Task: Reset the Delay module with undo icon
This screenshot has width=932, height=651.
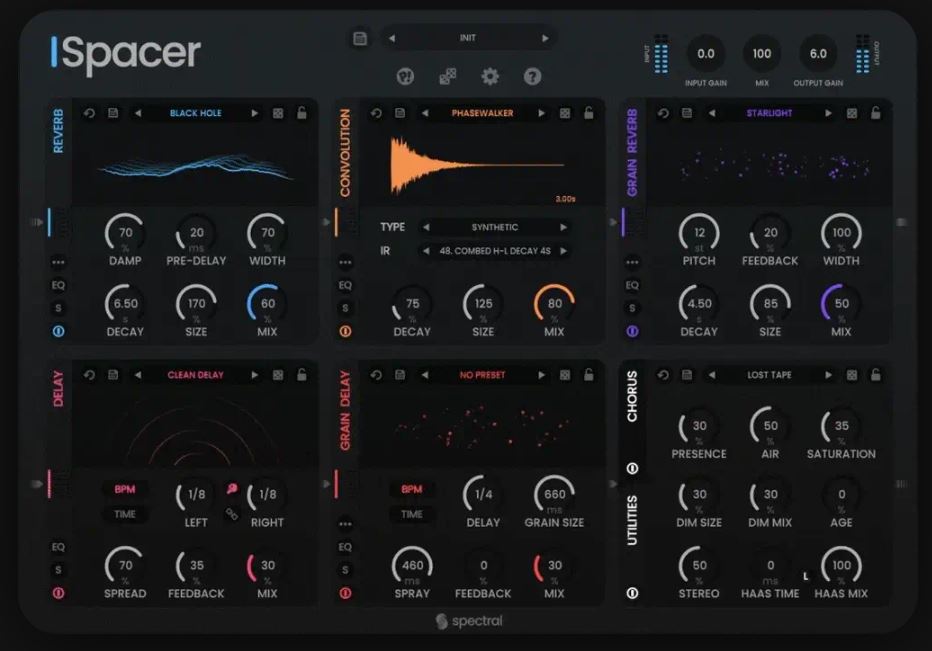Action: tap(89, 375)
